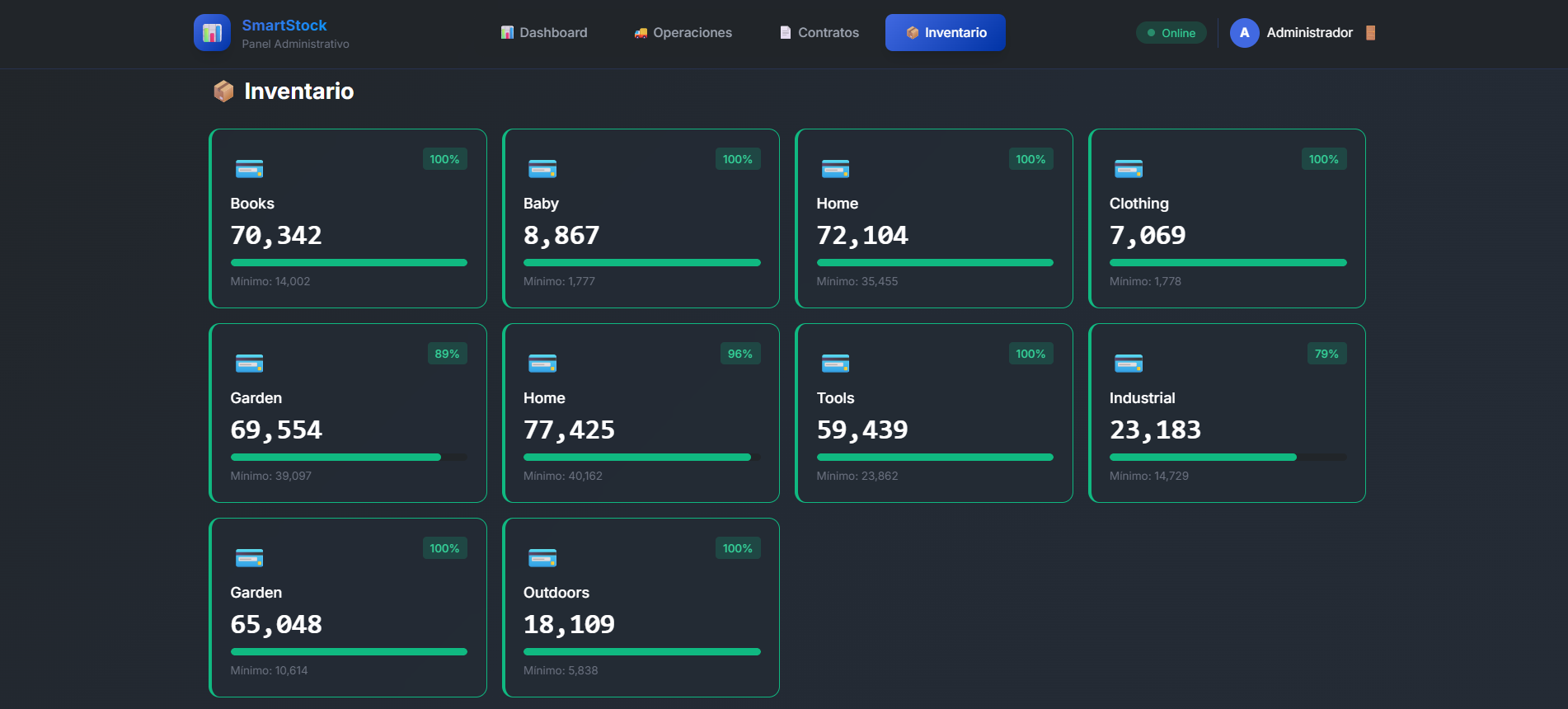Click the Outdoors stock value 18,109
The image size is (1568, 709).
tap(569, 625)
